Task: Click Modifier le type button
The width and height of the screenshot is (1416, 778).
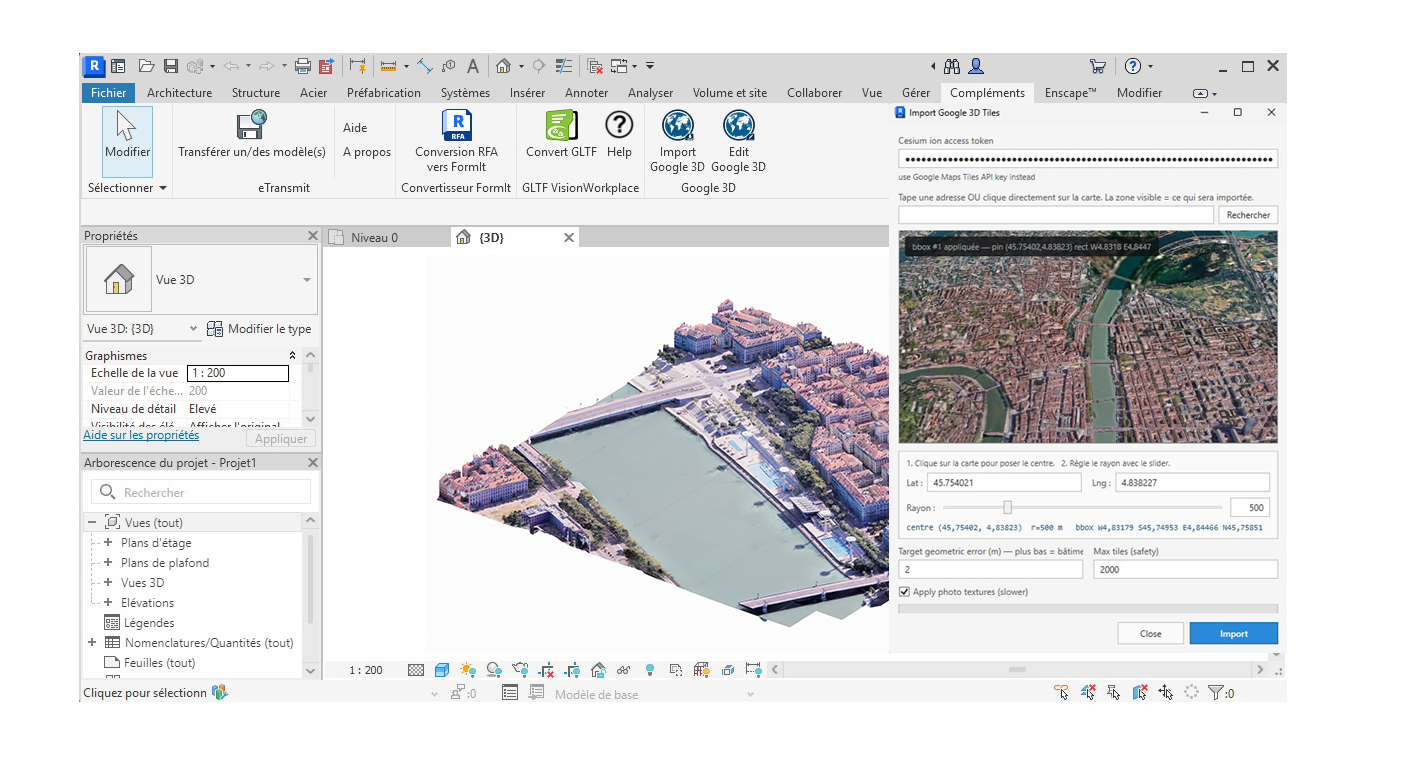Action: (x=259, y=329)
